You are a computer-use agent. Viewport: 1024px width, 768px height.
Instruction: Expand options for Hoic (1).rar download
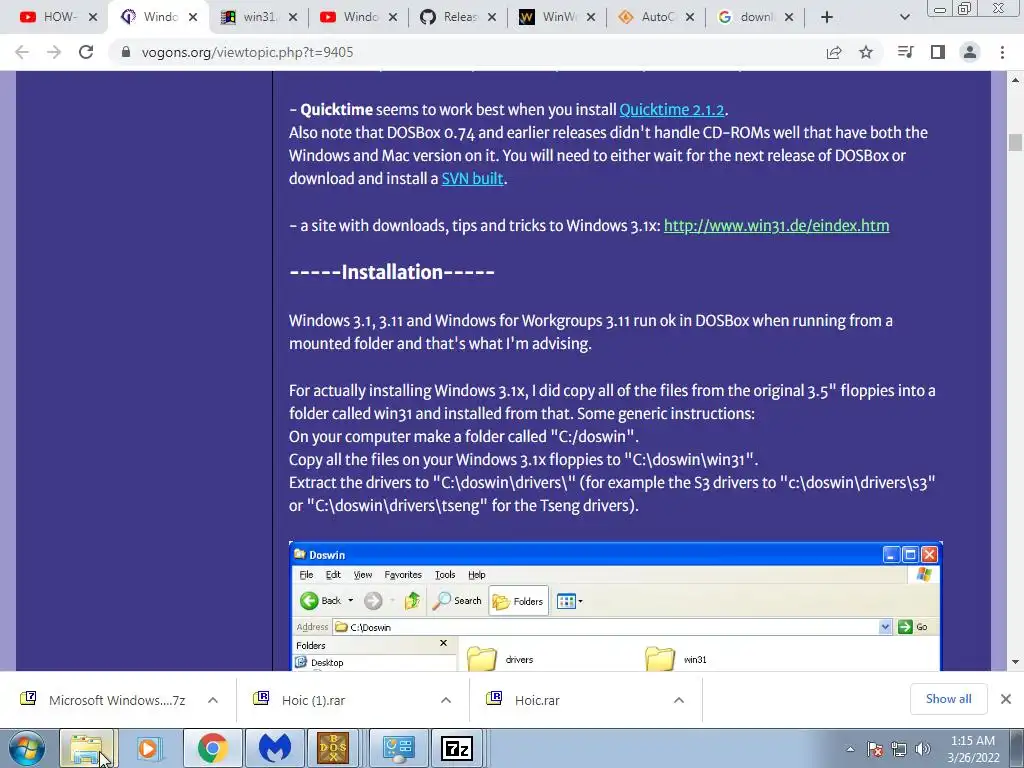point(445,700)
